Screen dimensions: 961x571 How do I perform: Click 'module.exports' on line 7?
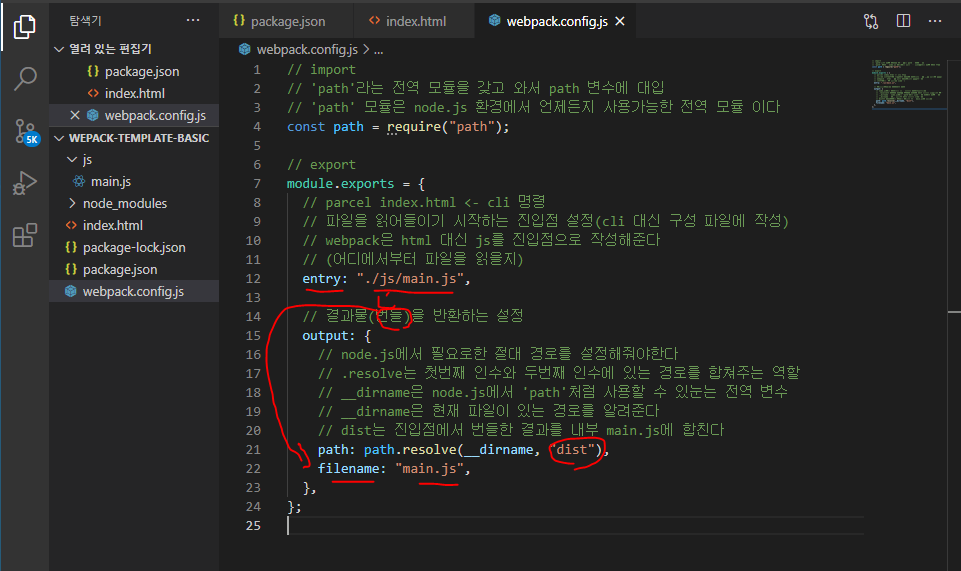click(x=340, y=184)
